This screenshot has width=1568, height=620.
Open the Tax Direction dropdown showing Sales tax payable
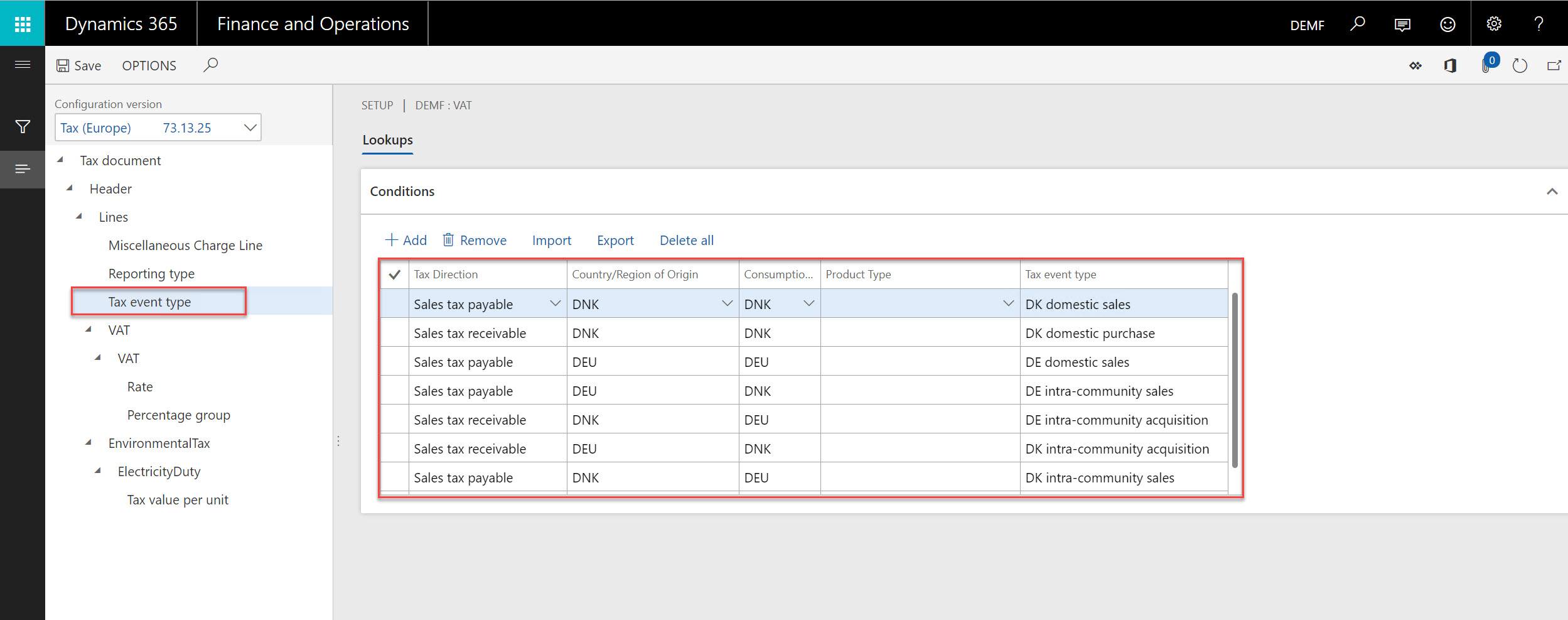tap(555, 303)
